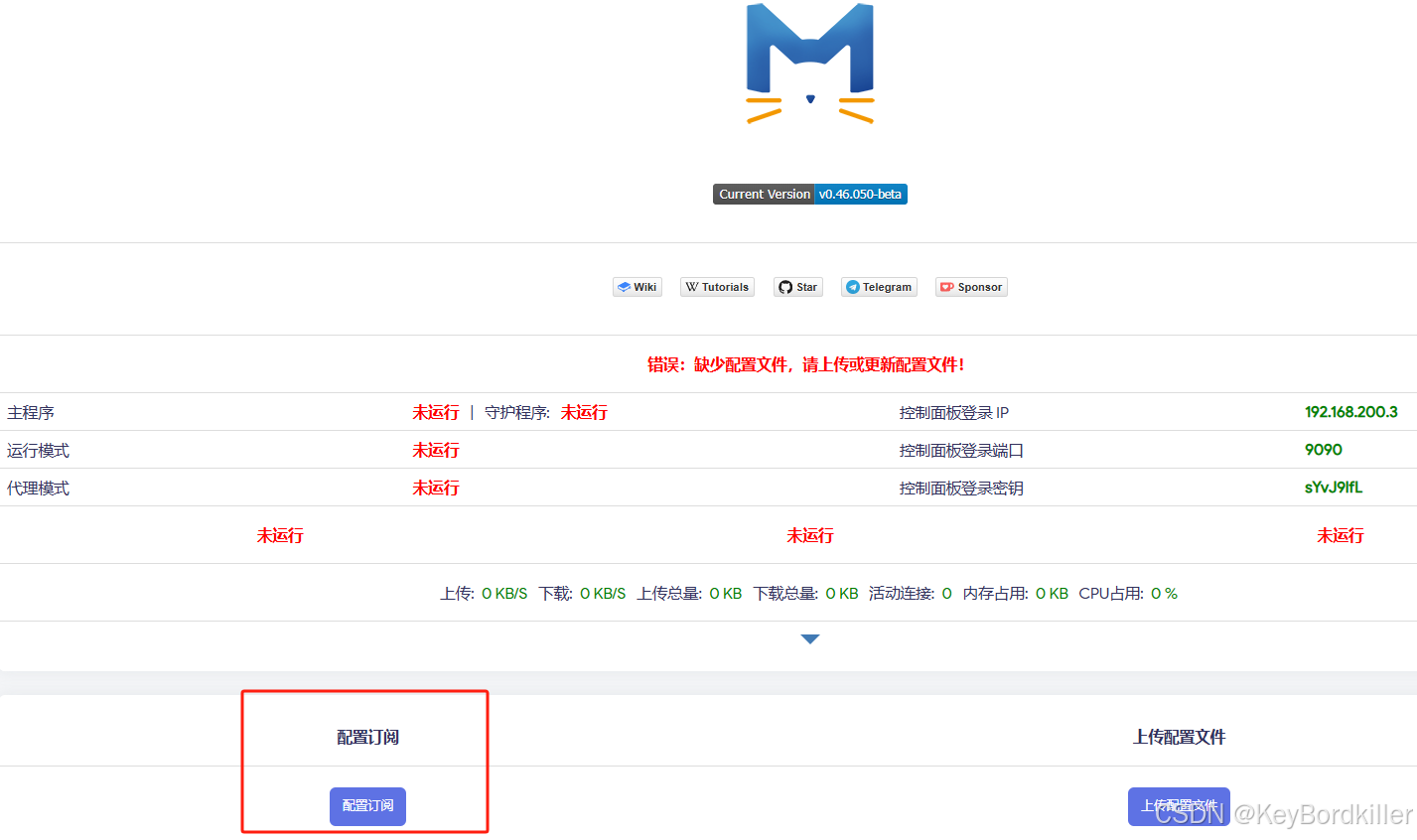The height and width of the screenshot is (840, 1417).
Task: Click the login secret sYvJ9IfL
Action: pyautogui.click(x=1334, y=488)
